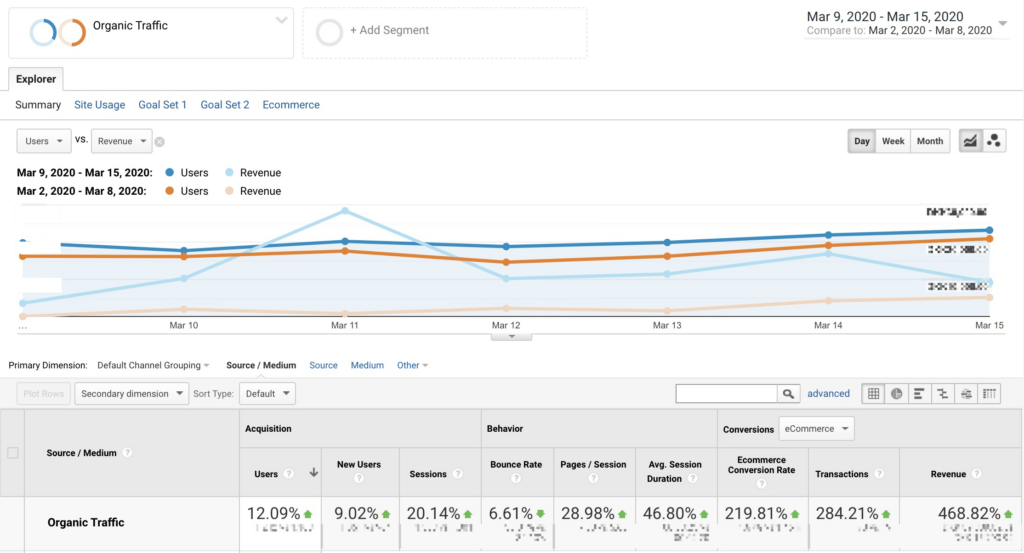This screenshot has height=553, width=1024.
Task: Open the Secondary dimension dropdown
Action: [131, 394]
